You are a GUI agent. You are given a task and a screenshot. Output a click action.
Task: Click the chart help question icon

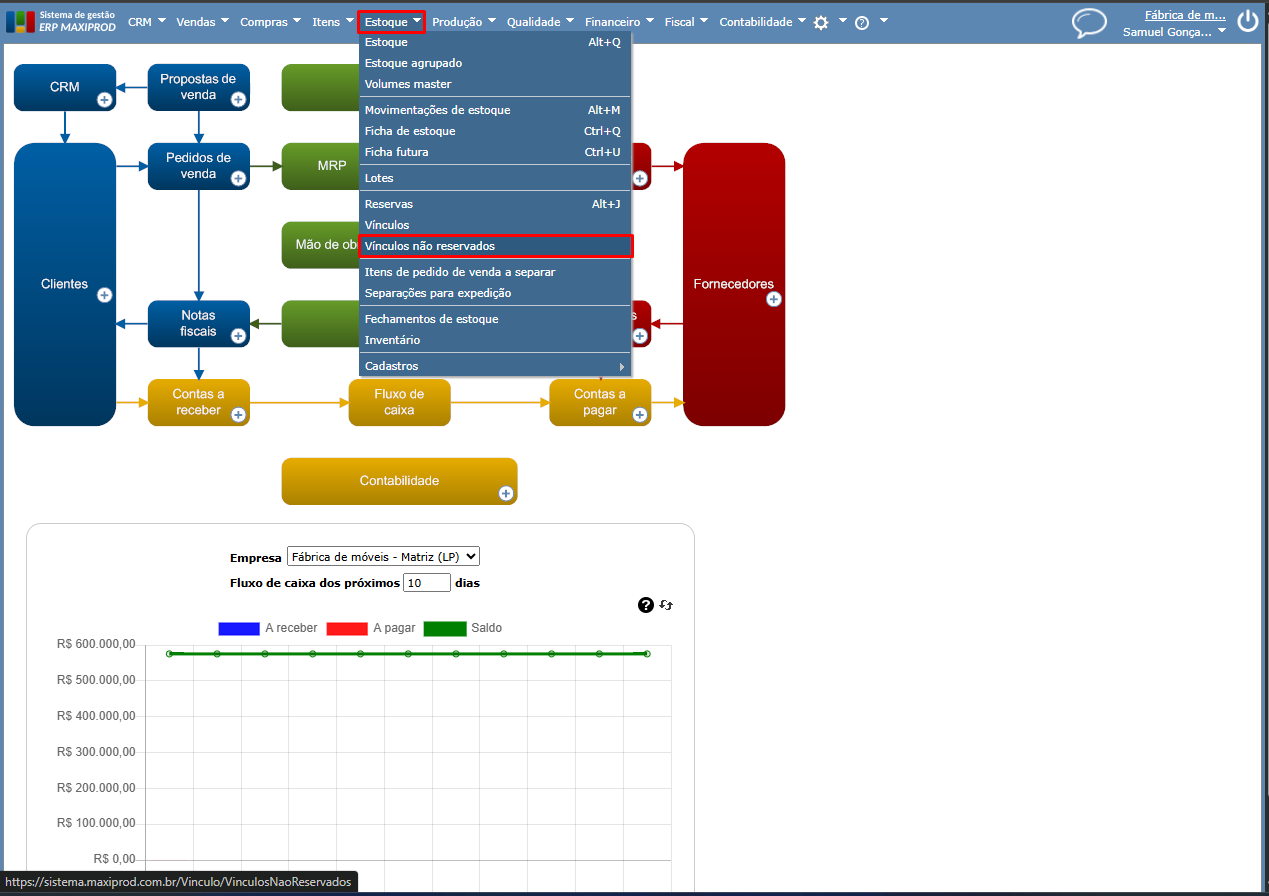tap(645, 604)
